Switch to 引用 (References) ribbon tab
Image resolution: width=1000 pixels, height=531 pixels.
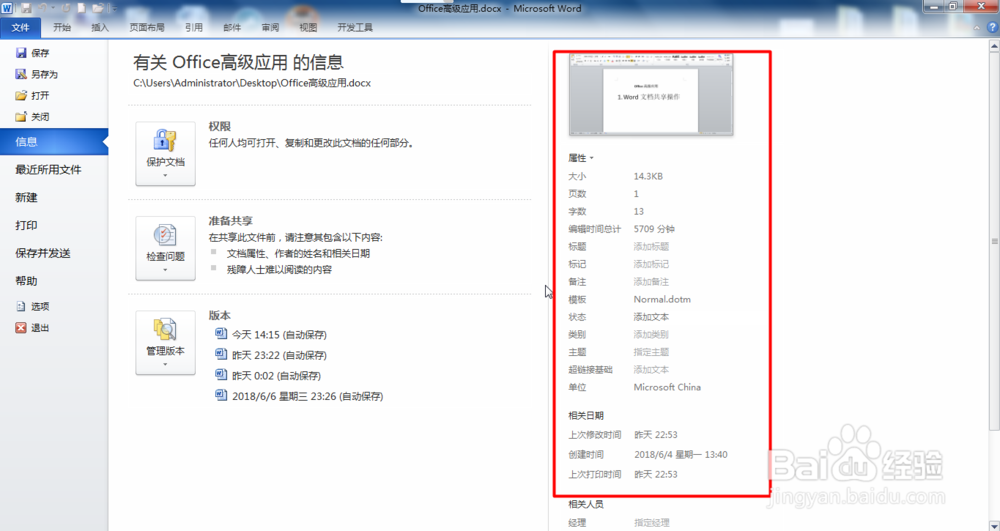[194, 27]
